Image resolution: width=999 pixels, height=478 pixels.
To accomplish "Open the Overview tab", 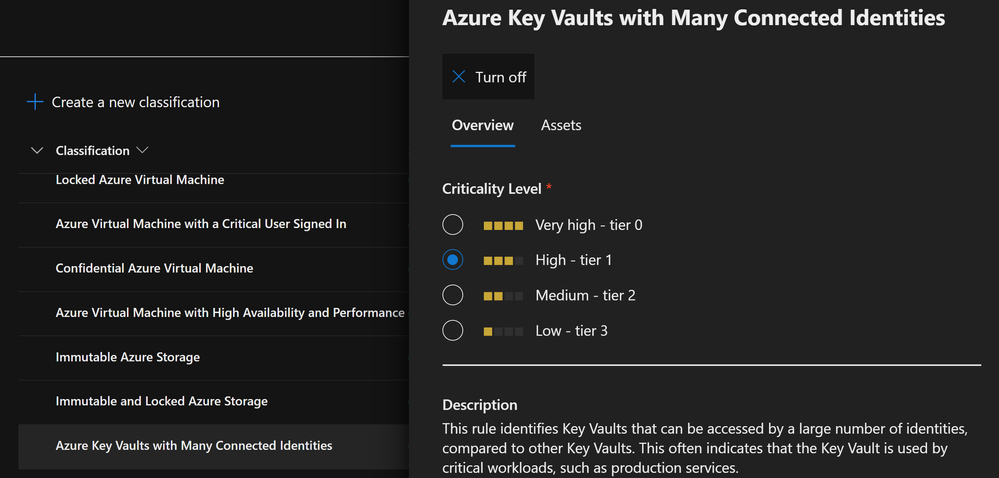I will point(482,125).
